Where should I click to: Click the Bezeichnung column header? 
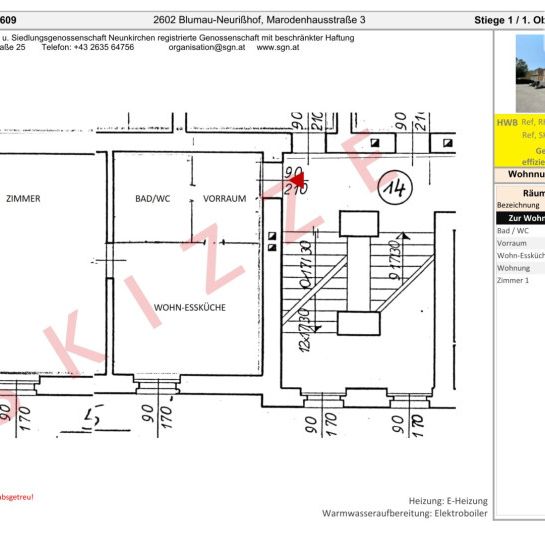pyautogui.click(x=518, y=205)
